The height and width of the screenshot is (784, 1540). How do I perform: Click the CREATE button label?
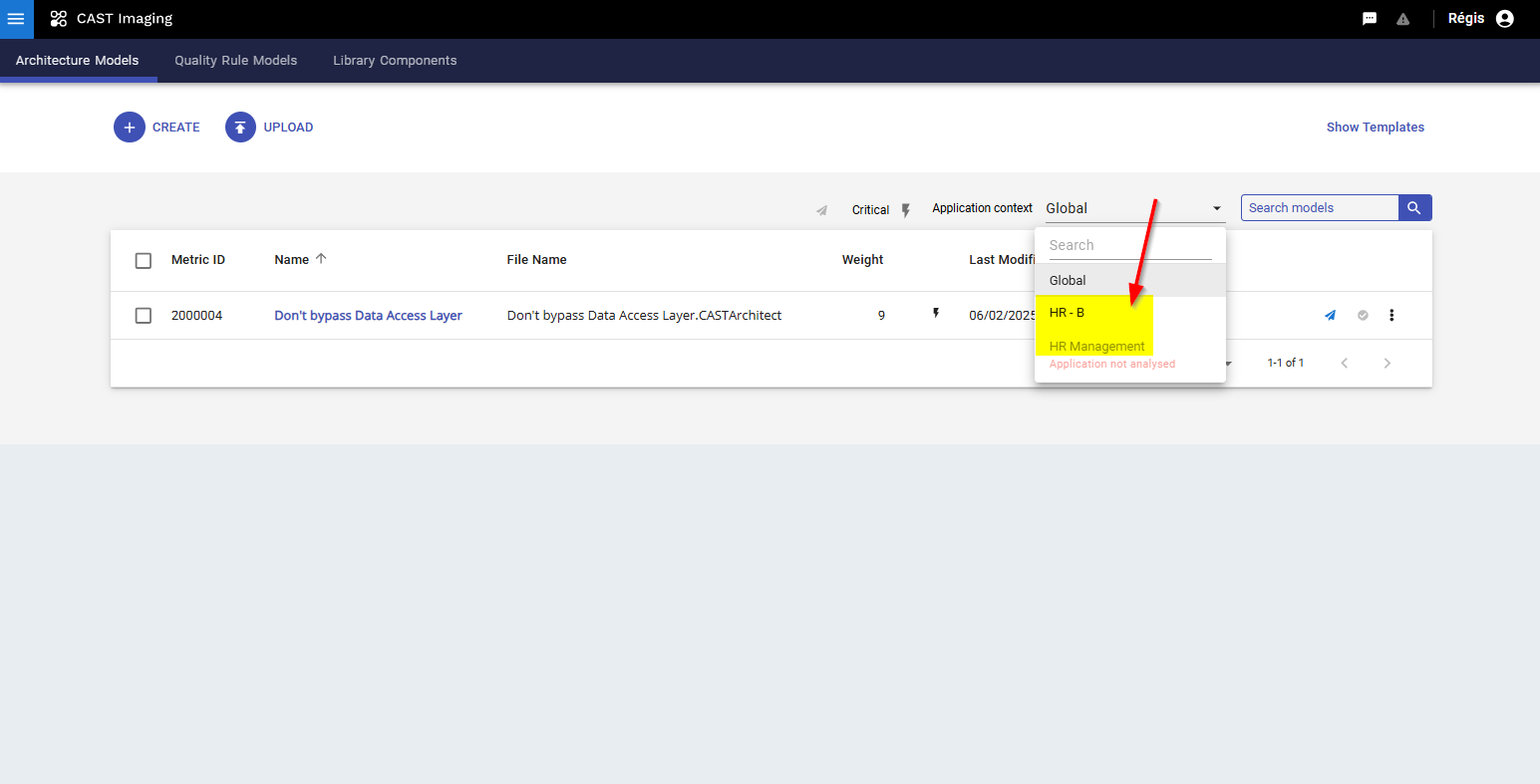[x=176, y=128]
